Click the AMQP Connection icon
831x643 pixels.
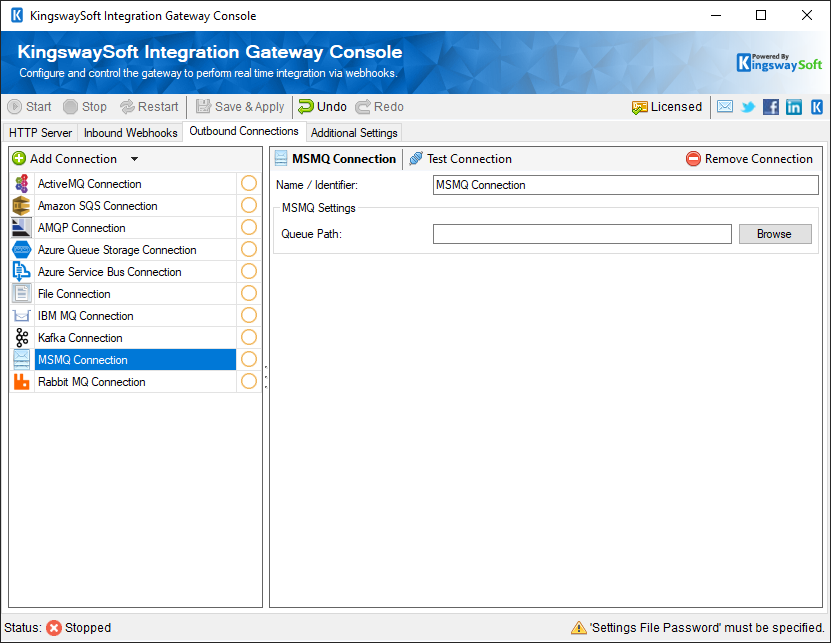(22, 228)
